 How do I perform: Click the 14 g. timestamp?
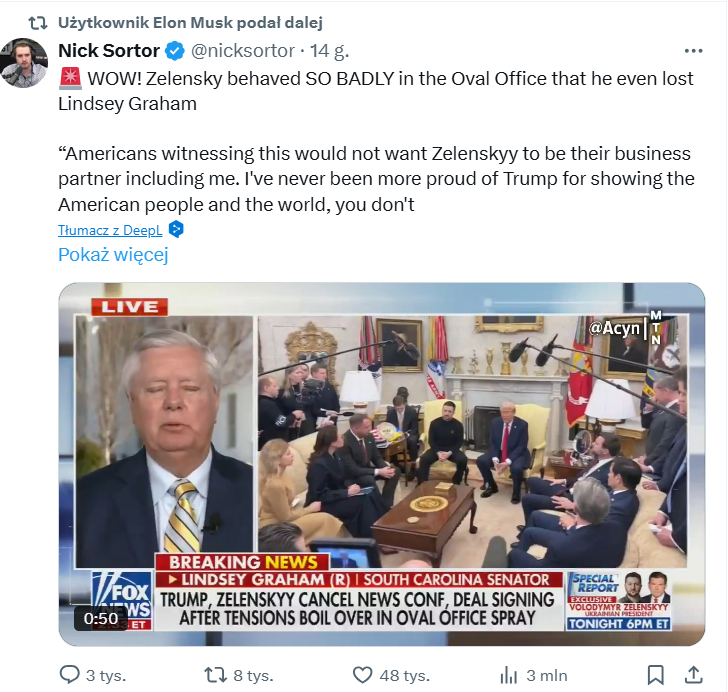[329, 51]
